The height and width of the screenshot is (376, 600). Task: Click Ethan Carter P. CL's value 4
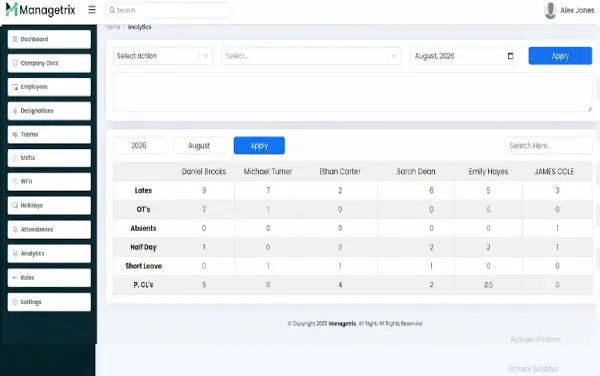pyautogui.click(x=340, y=285)
